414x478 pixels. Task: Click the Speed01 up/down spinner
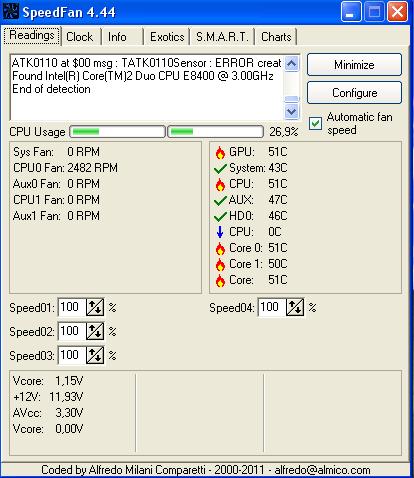(95, 307)
